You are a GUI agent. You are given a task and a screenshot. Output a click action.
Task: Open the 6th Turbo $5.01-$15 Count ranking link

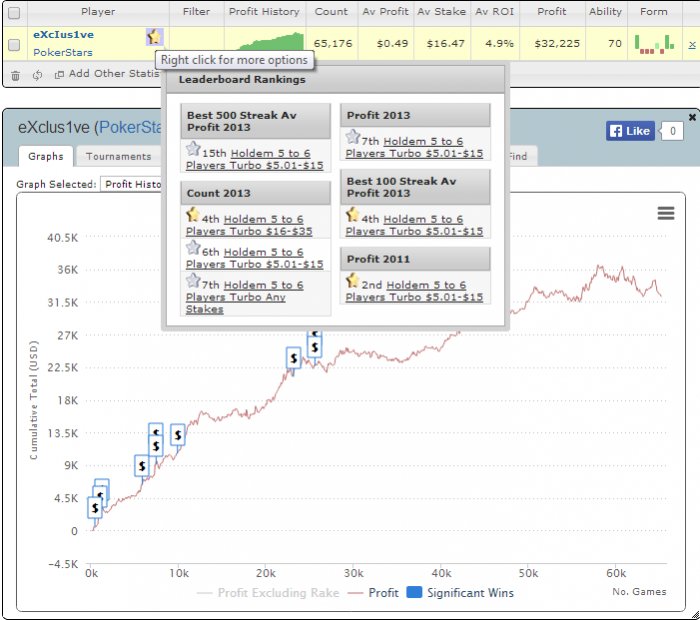coord(254,258)
